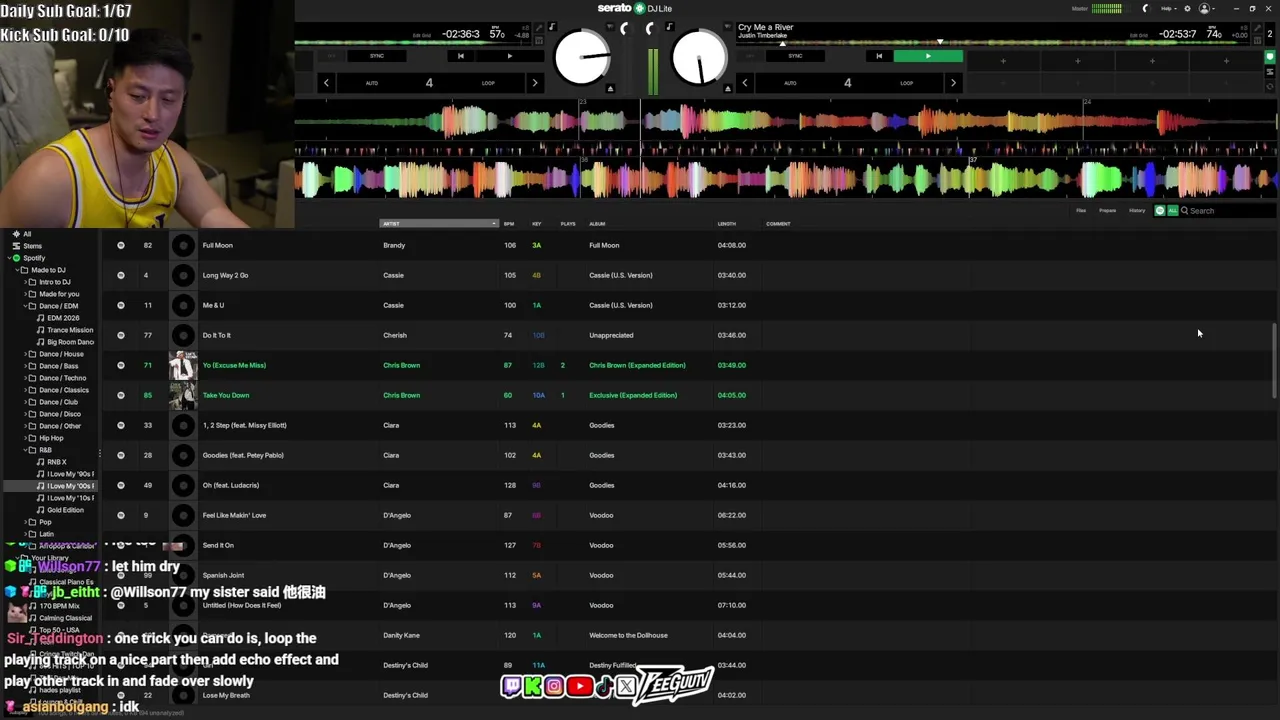This screenshot has width=1280, height=720.
Task: Open the Trance Mission playlist
Action: tap(70, 330)
